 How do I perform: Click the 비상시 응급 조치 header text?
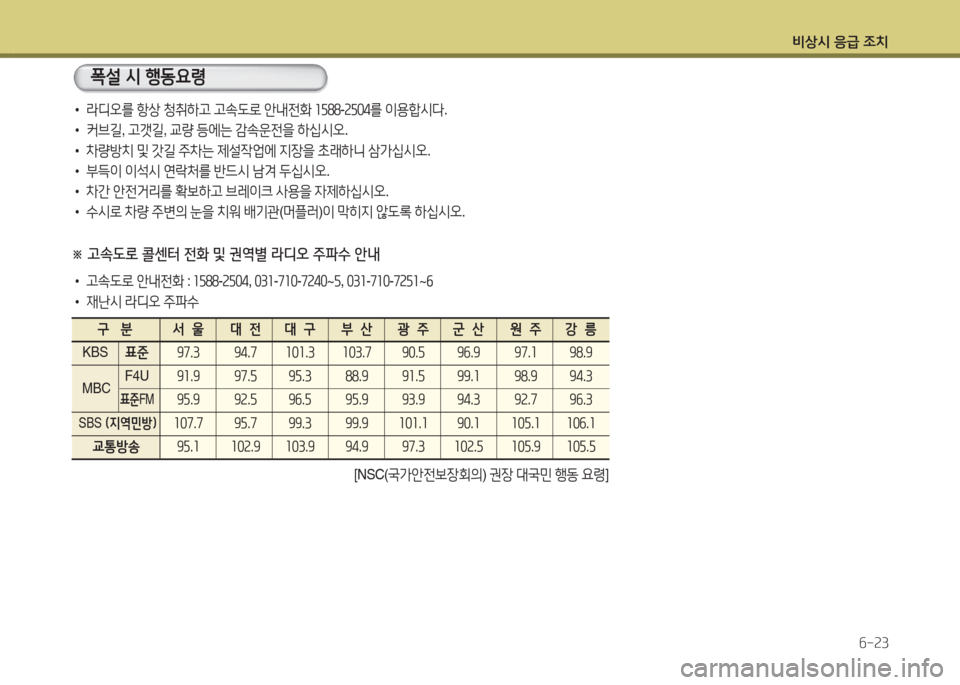[840, 42]
